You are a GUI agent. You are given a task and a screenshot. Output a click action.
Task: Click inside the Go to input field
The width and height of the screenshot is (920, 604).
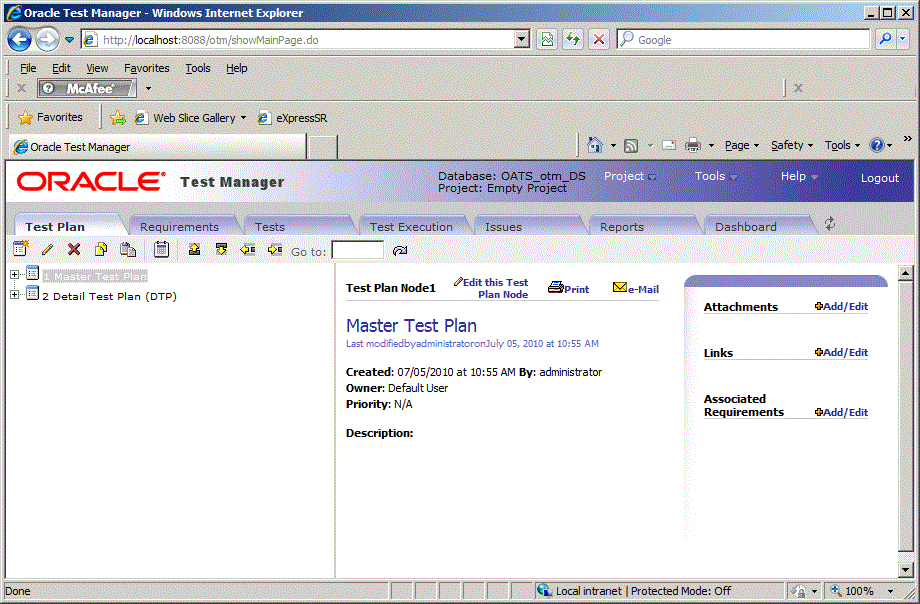click(356, 250)
